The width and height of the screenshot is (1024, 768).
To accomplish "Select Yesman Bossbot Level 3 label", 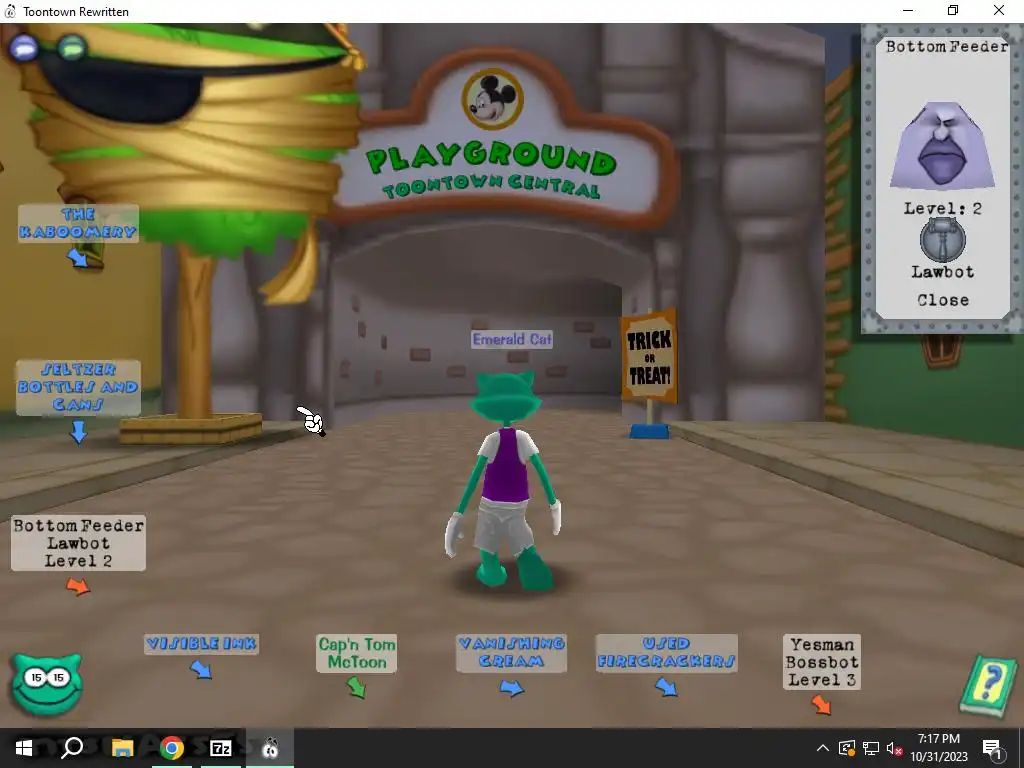I will pos(822,662).
